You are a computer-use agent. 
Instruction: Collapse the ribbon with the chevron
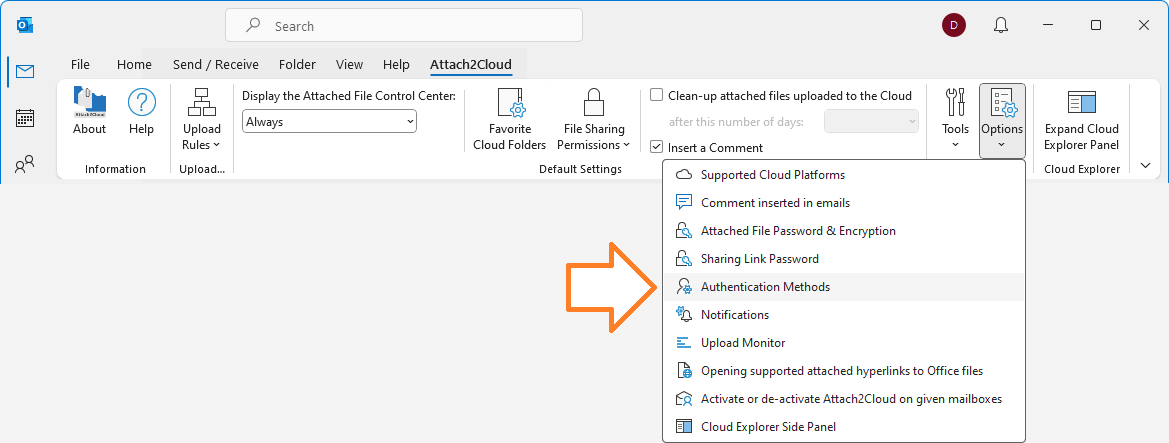1145,166
